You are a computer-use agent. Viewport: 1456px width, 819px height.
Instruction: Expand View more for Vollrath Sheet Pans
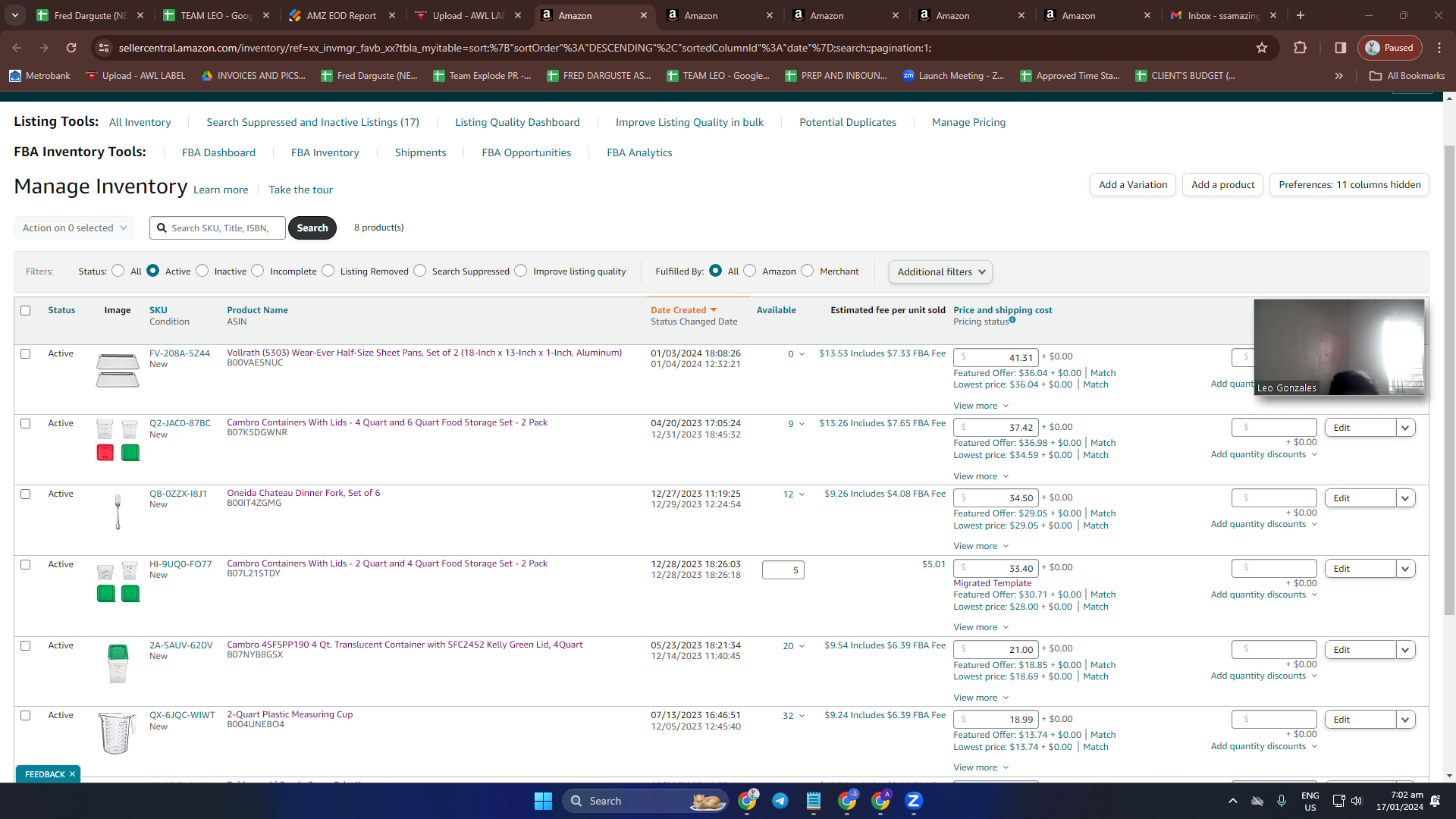tap(981, 406)
